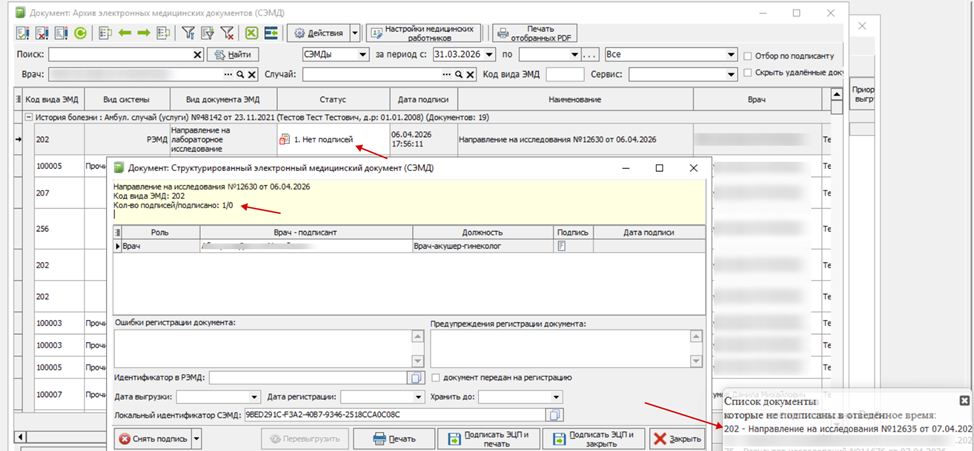Open the Снять подпись dropdown arrow
Image resolution: width=974 pixels, height=451 pixels.
point(196,438)
